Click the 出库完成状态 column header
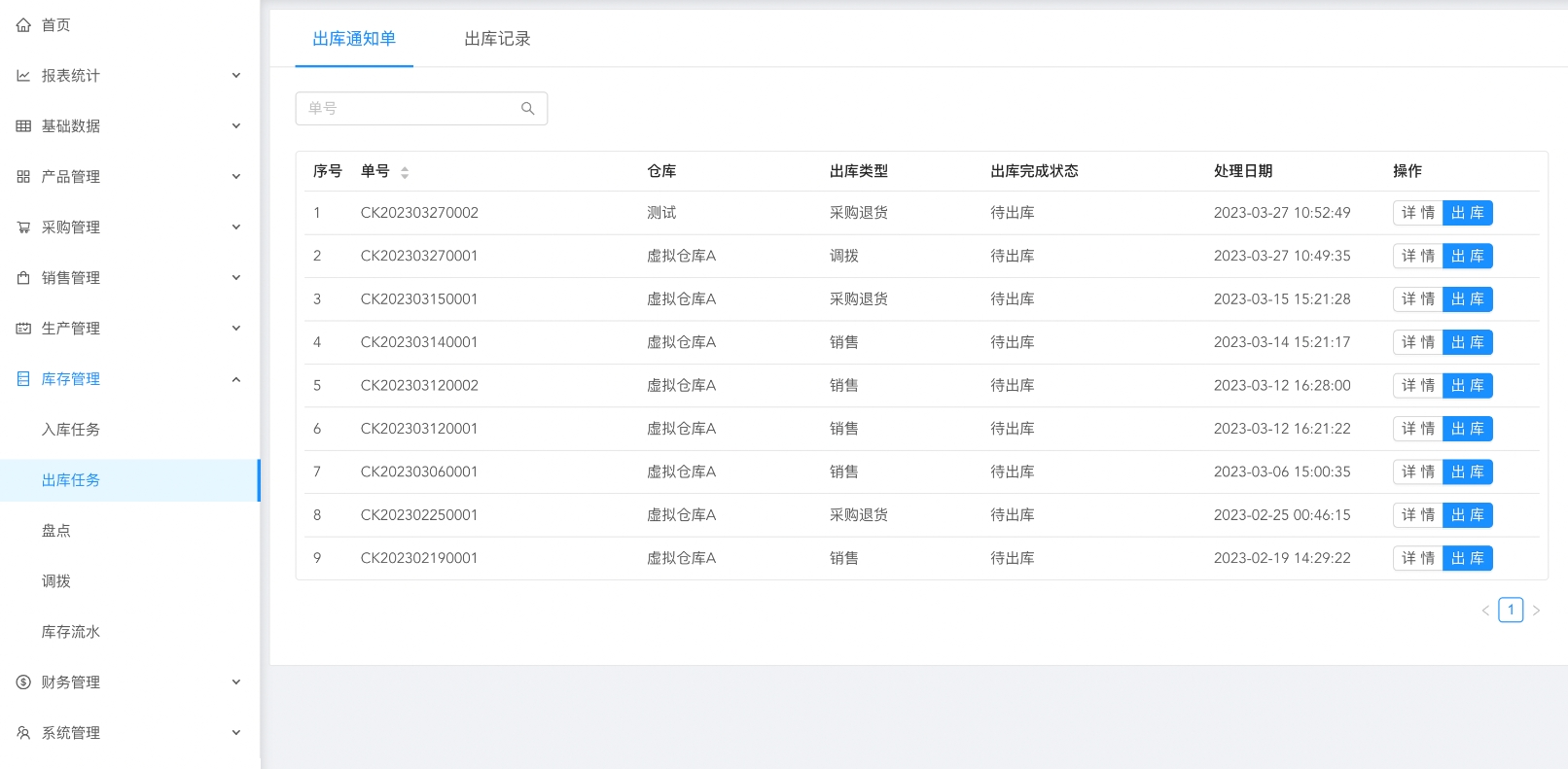Screen dimensions: 1568x769 tap(1034, 171)
